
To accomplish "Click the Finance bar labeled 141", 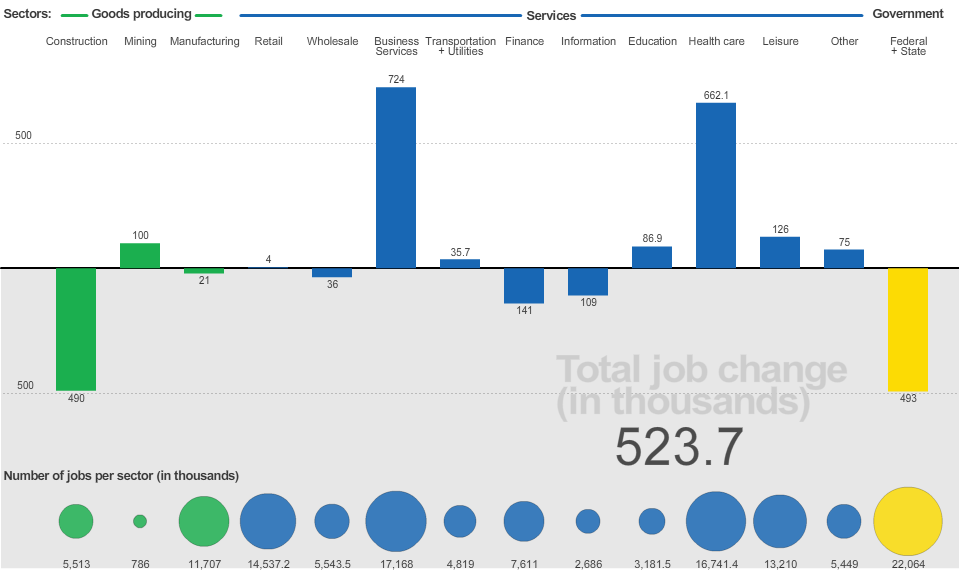I will pyautogui.click(x=524, y=285).
